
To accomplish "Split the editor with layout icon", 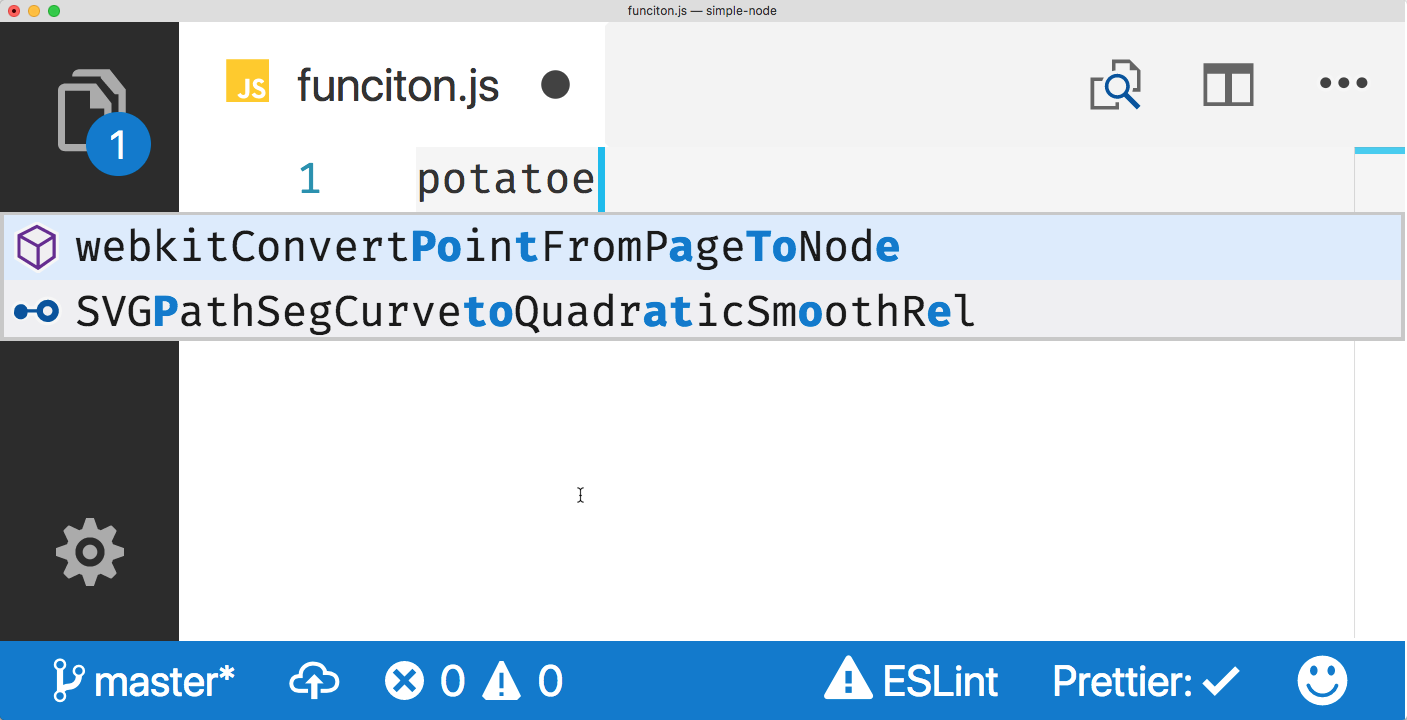I will point(1228,85).
